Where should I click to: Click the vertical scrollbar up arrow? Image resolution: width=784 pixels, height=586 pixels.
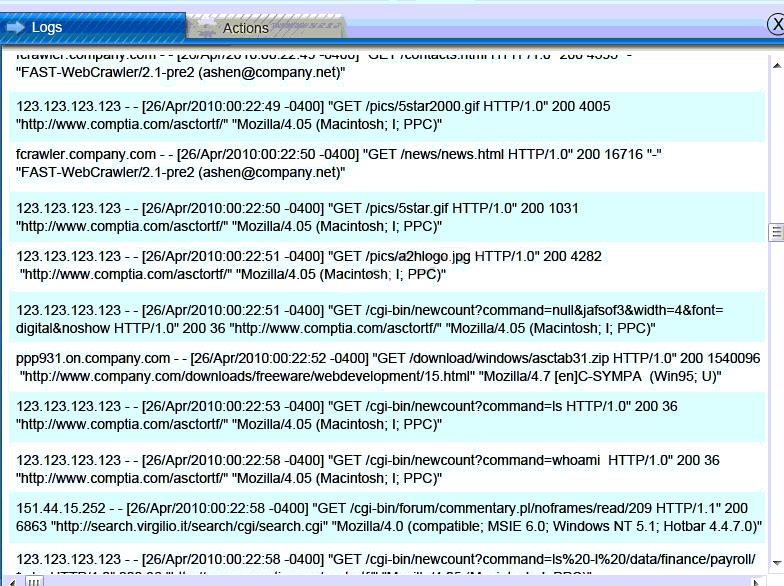point(777,64)
